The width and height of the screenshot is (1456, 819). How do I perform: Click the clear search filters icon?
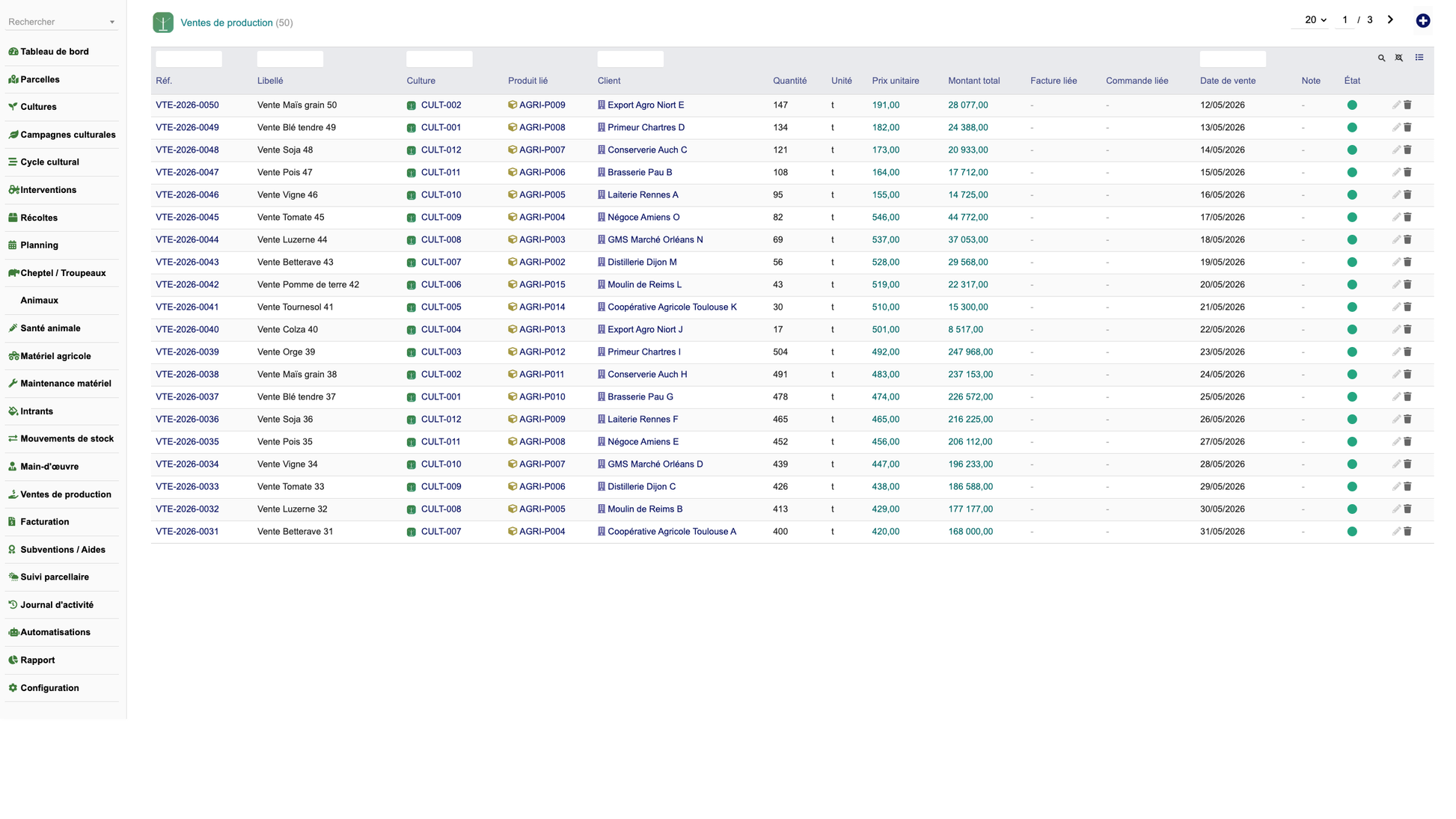tap(1398, 58)
